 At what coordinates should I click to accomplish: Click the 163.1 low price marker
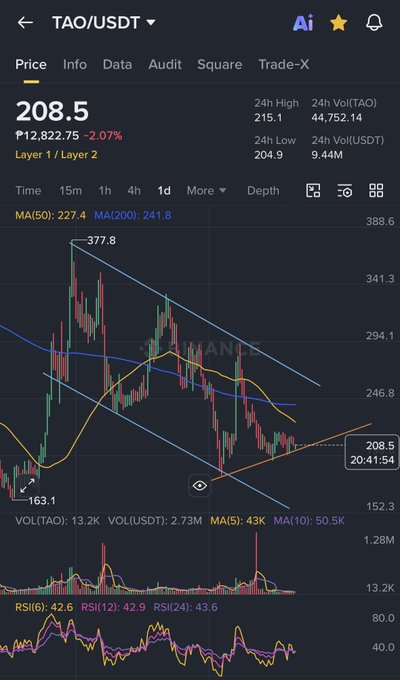click(x=42, y=500)
